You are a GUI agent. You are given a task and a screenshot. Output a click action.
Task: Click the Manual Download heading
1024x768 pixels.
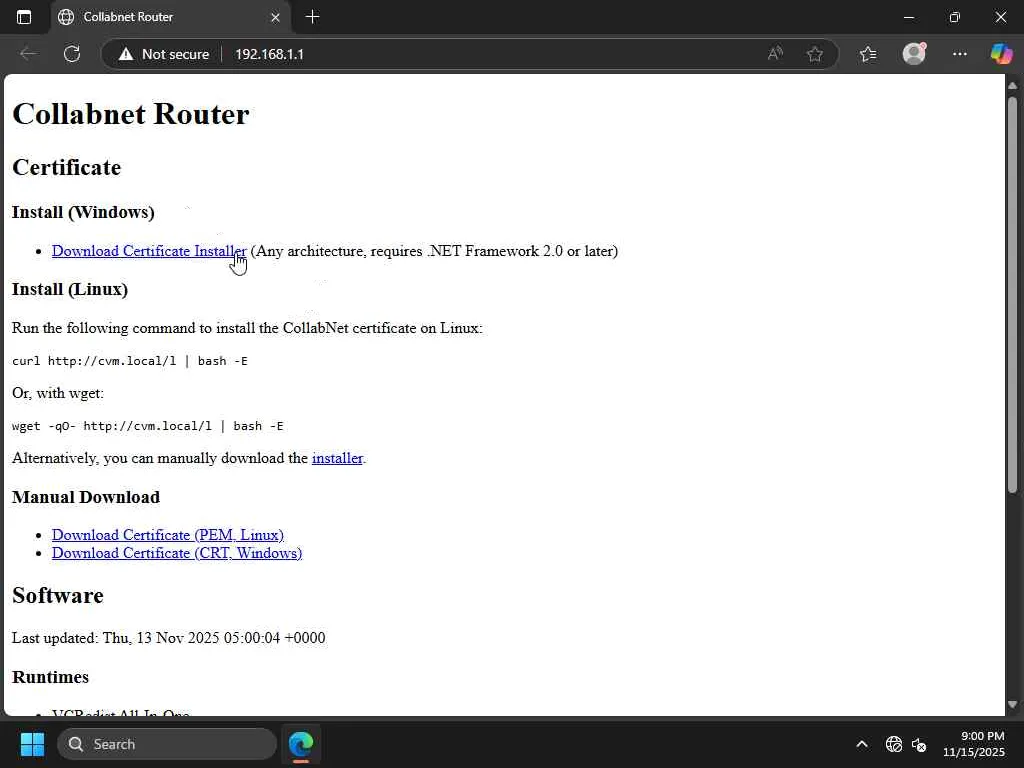coord(86,497)
